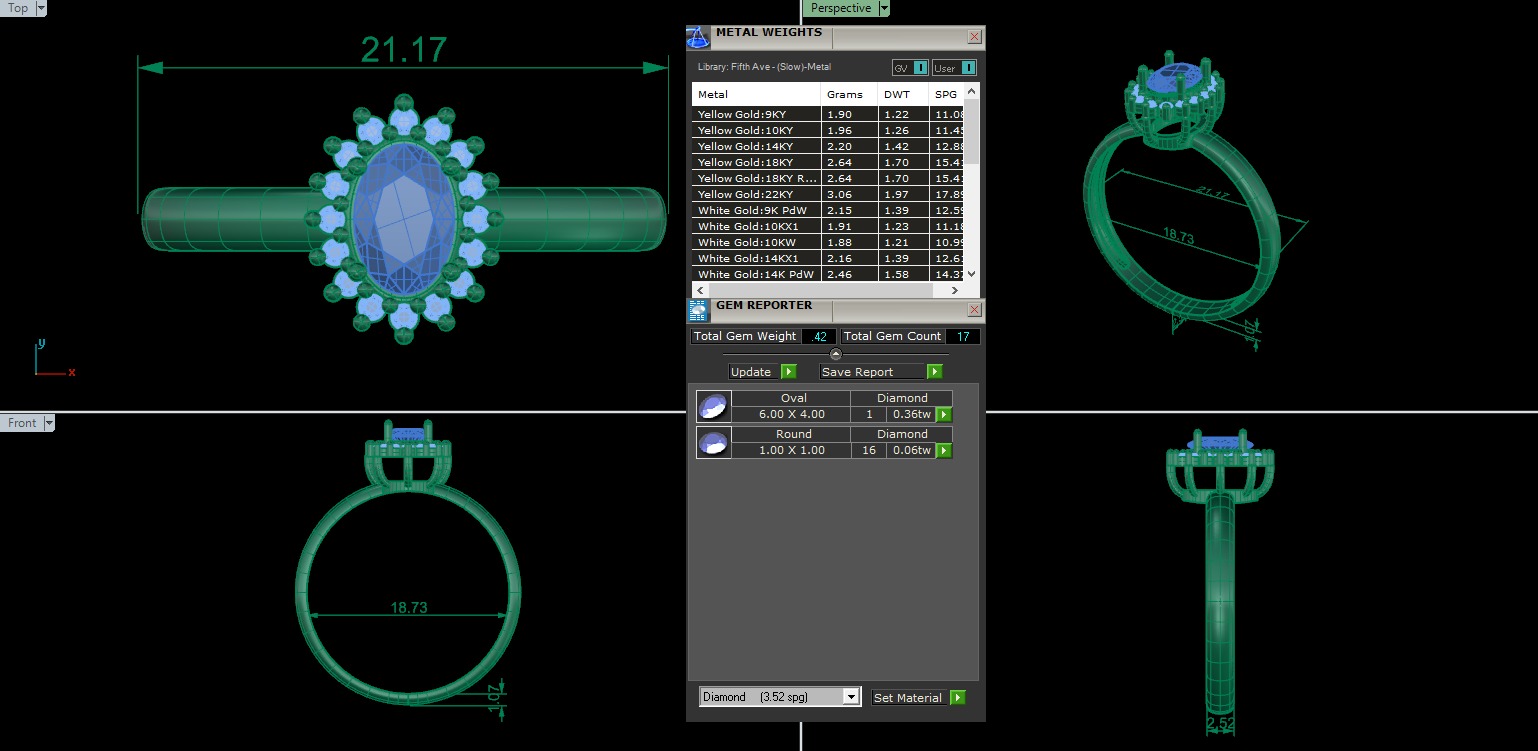The width and height of the screenshot is (1538, 751).
Task: Select the Yellow Gold:9KY row
Action: tap(828, 115)
